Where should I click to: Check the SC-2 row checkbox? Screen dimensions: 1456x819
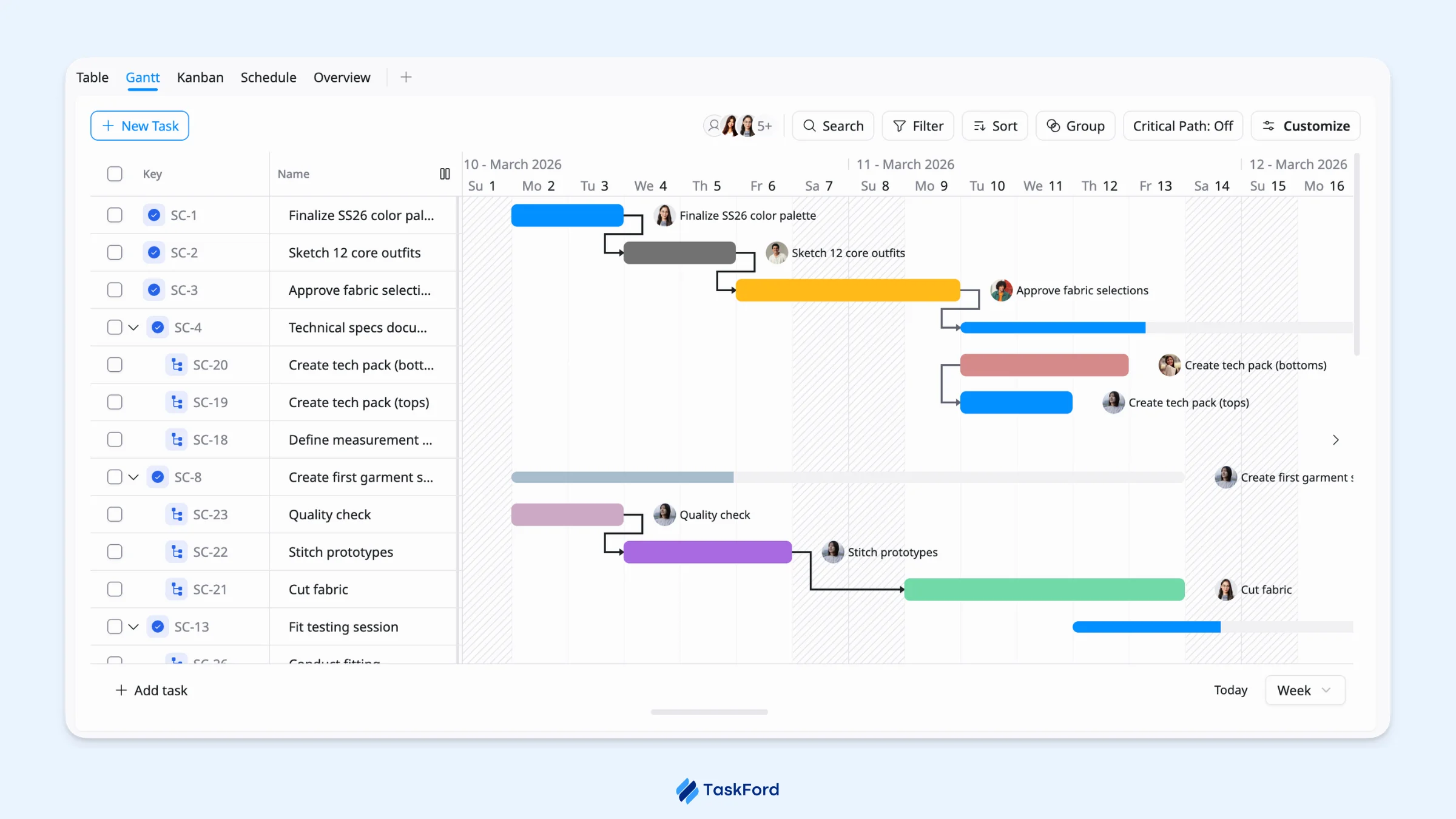pyautogui.click(x=115, y=252)
